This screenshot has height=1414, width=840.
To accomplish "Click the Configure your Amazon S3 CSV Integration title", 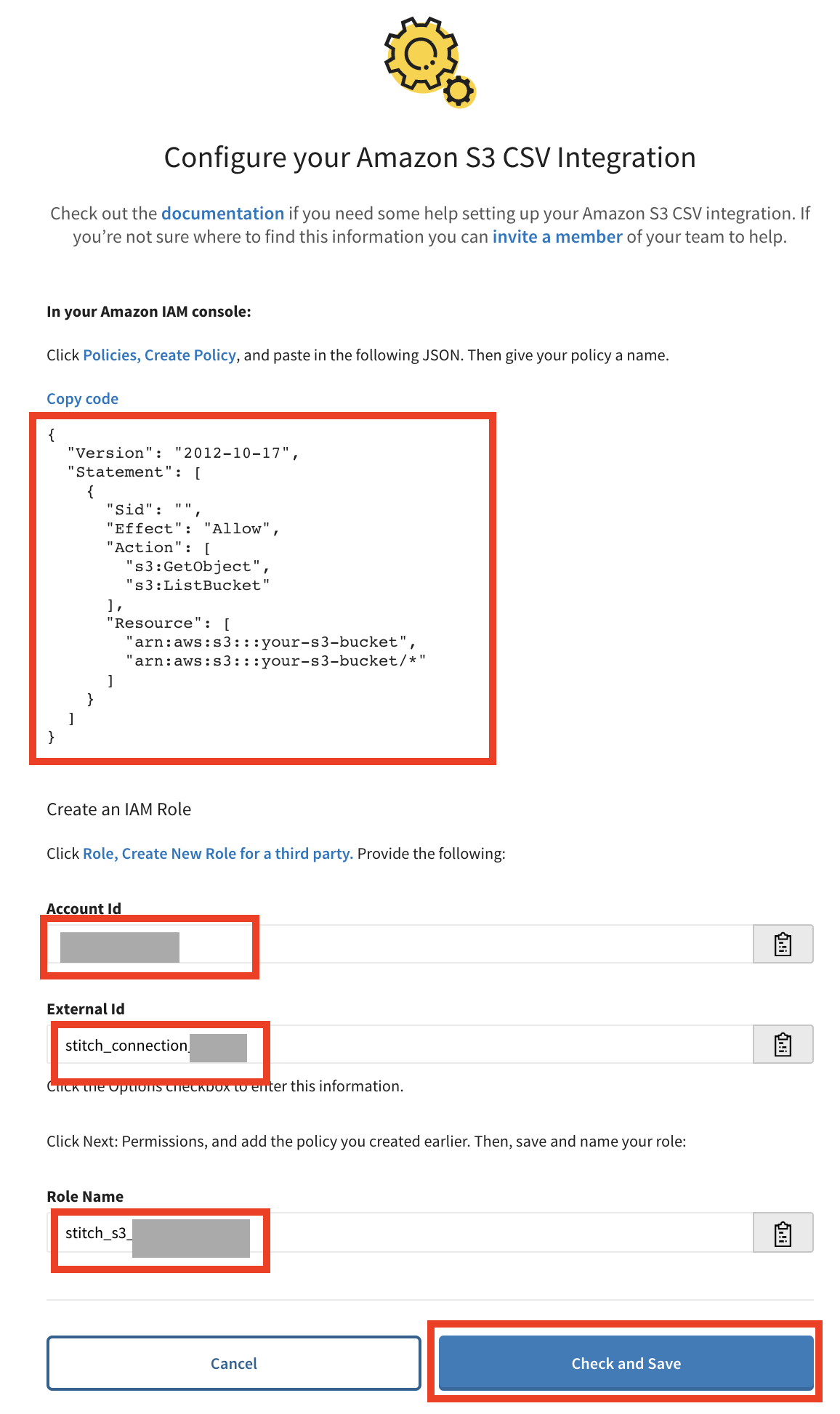I will [x=430, y=158].
